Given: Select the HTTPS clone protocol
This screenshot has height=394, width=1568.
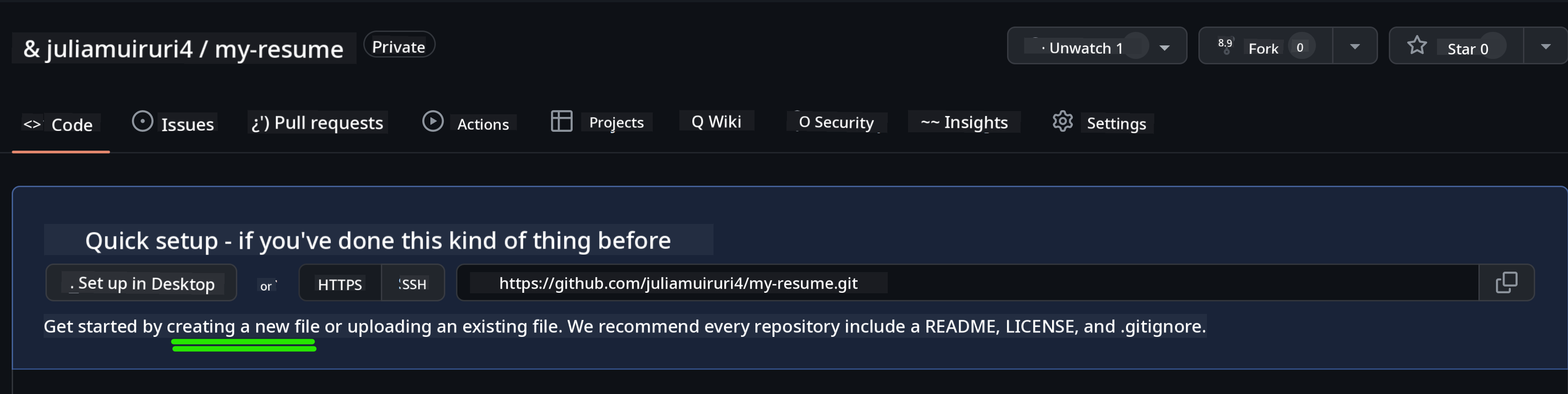Looking at the screenshot, I should point(339,284).
